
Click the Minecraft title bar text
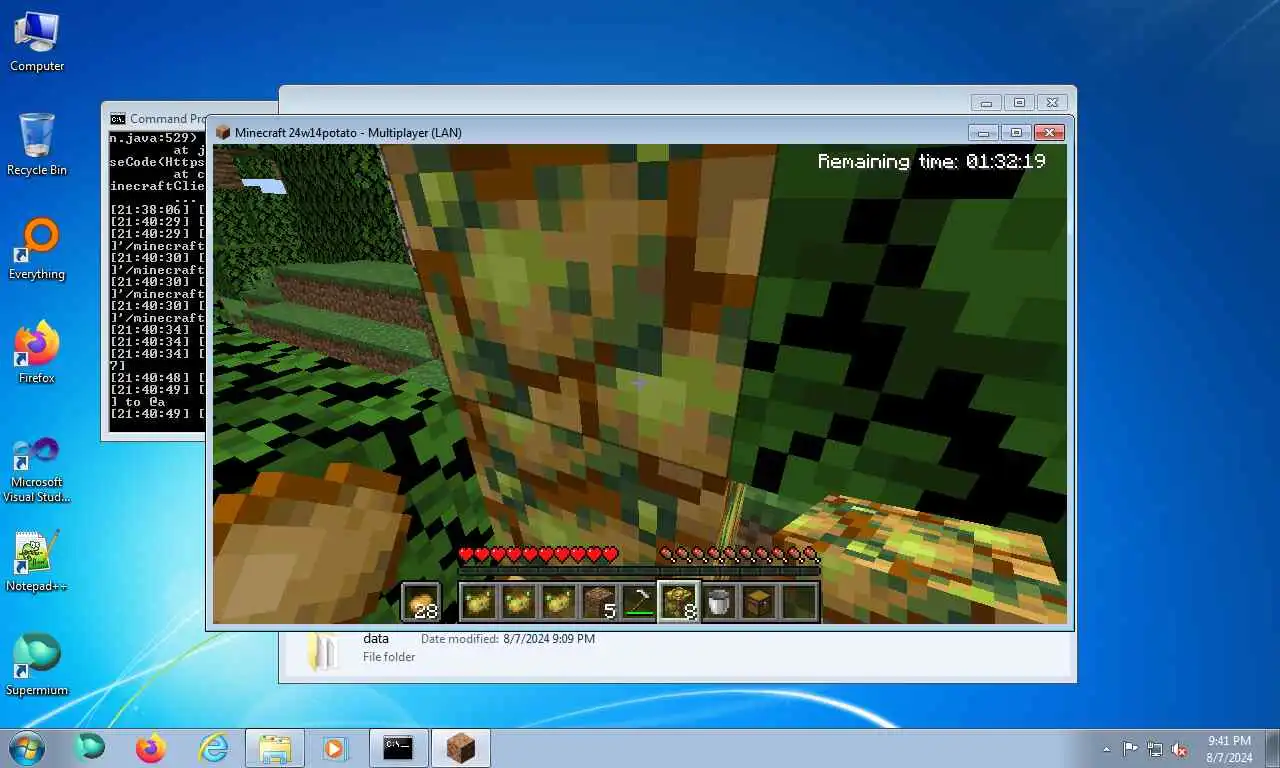tap(348, 132)
